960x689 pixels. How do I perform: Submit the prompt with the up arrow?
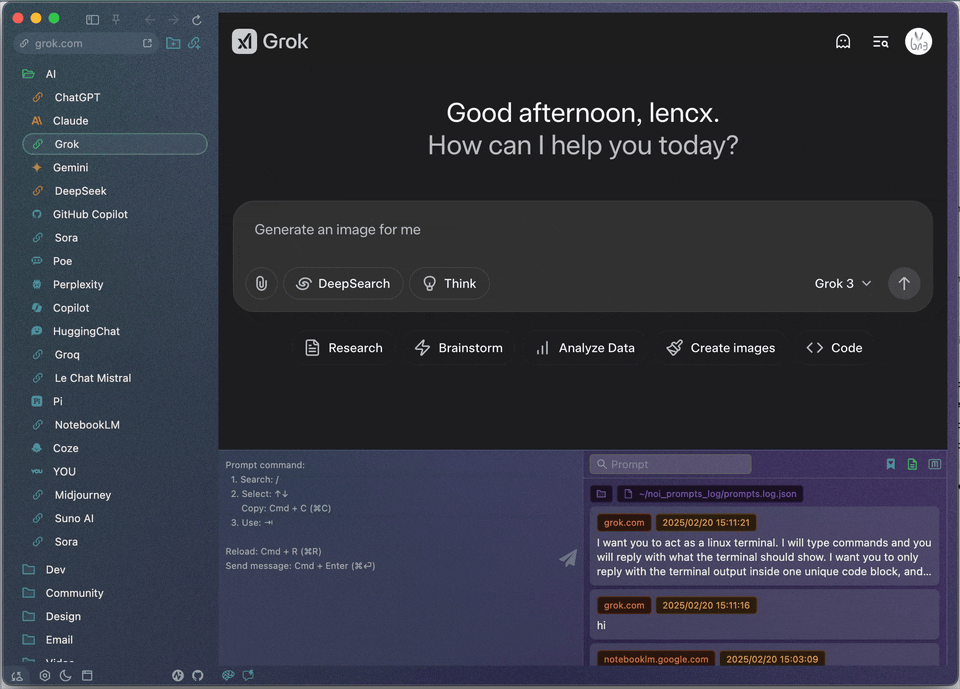[x=904, y=284]
